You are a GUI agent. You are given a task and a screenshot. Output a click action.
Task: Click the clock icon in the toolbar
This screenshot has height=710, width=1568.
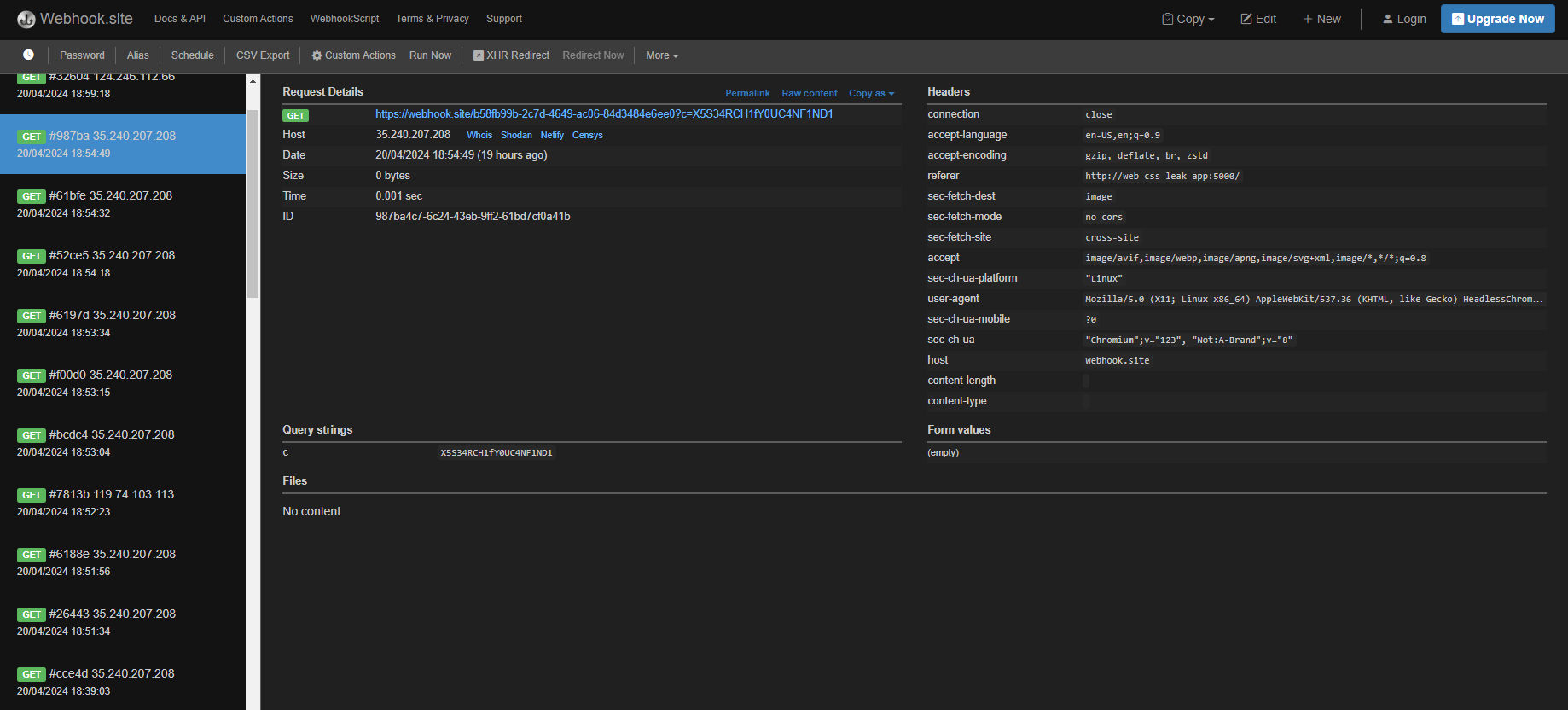pyautogui.click(x=28, y=55)
